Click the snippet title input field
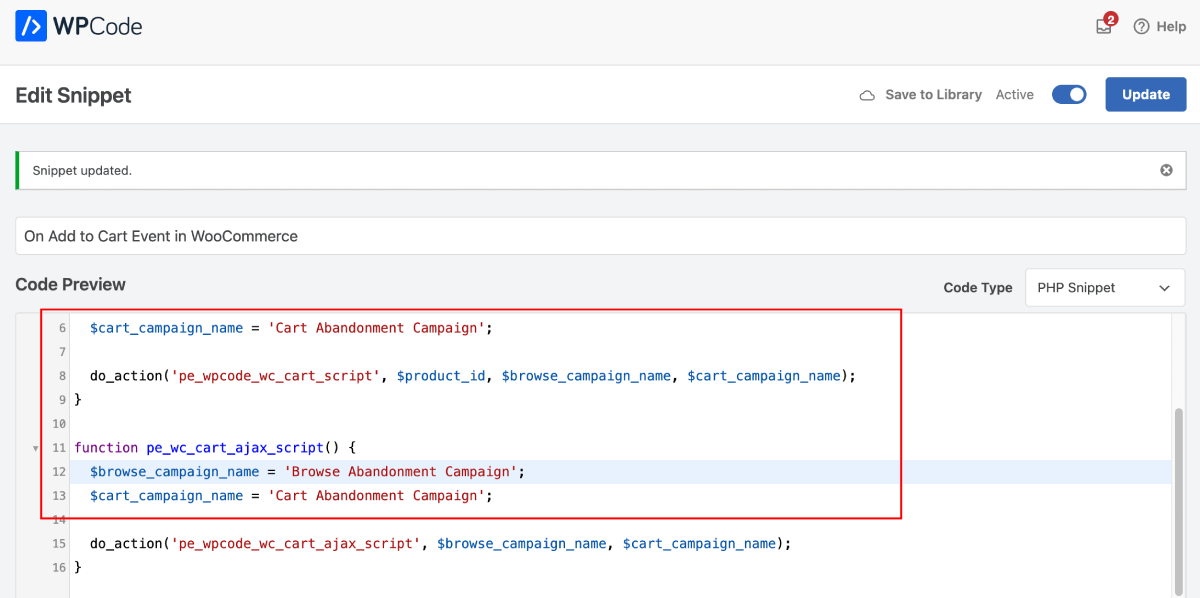The width and height of the screenshot is (1200, 598). tap(600, 236)
